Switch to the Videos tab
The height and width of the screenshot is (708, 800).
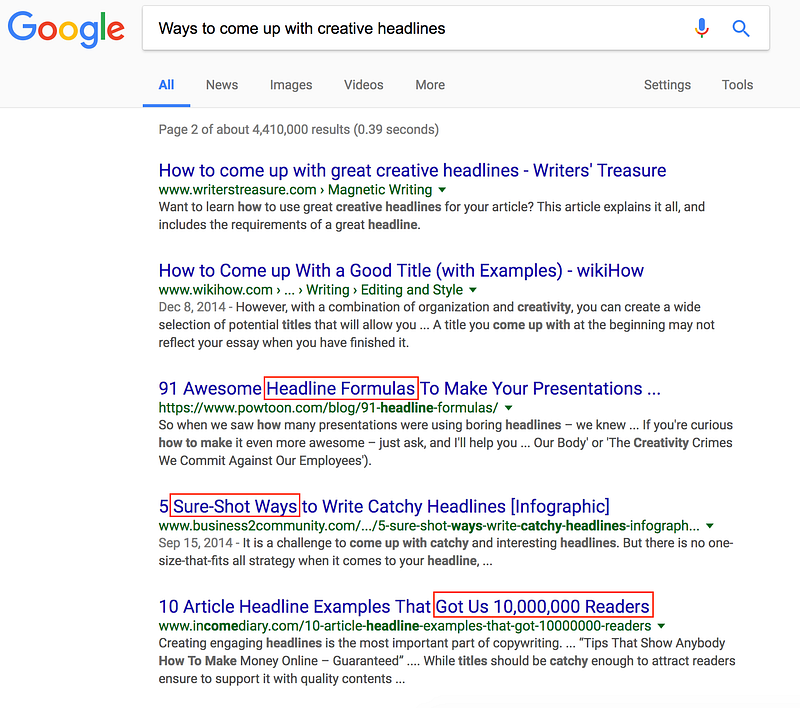click(x=363, y=85)
